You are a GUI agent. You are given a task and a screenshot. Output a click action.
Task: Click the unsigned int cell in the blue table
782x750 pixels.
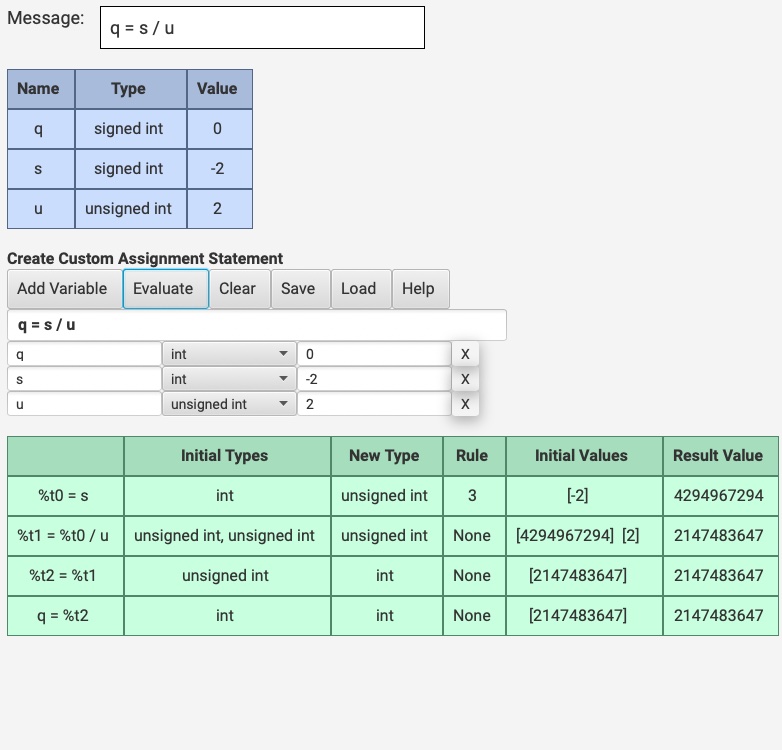pyautogui.click(x=131, y=208)
